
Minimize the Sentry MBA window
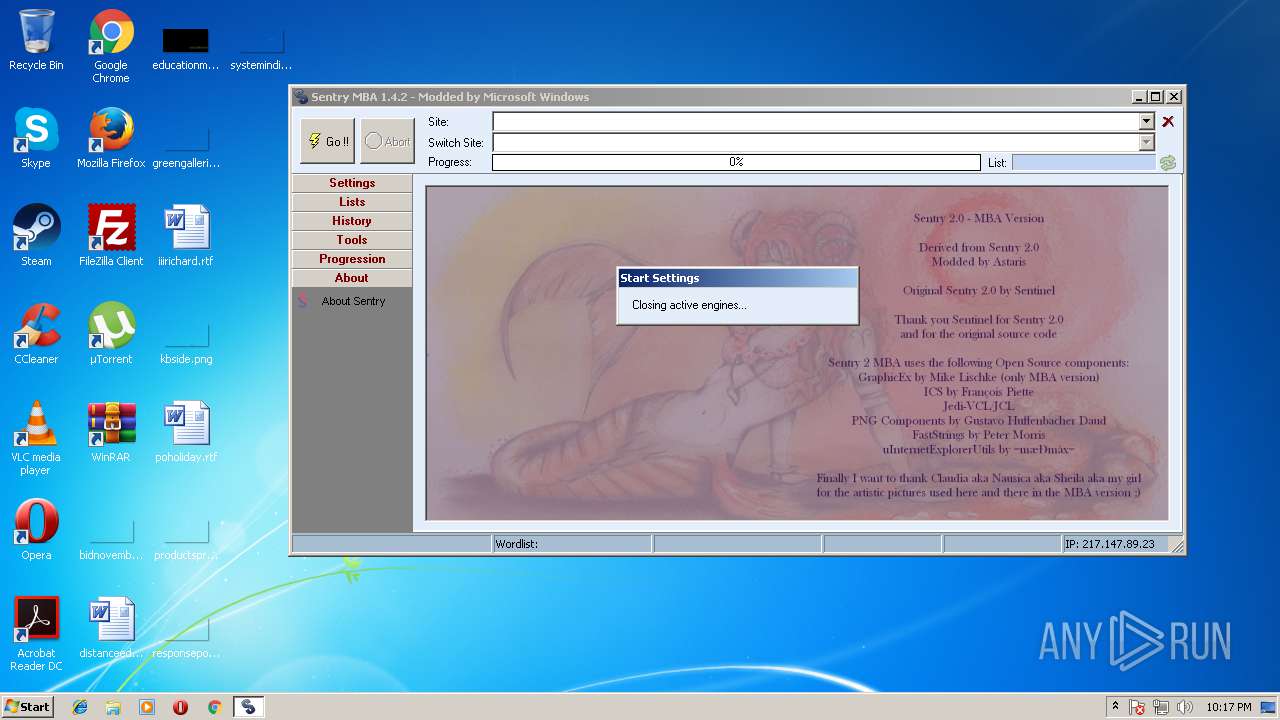point(1139,97)
